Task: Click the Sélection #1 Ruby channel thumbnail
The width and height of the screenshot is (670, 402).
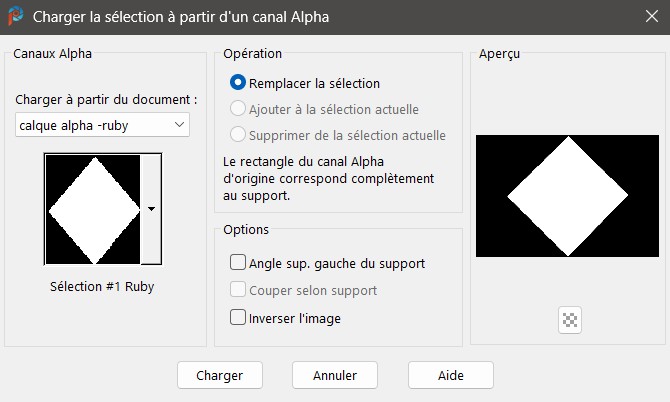Action: [93, 209]
